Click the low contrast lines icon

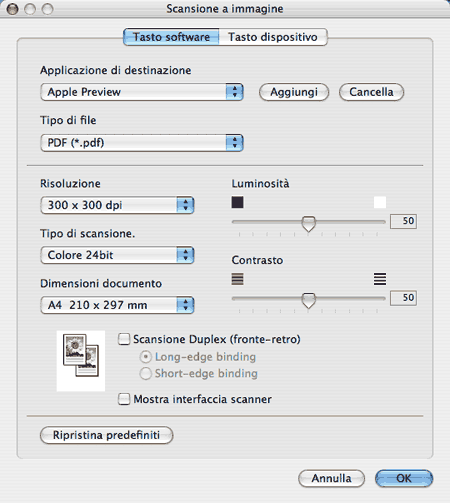coord(237,279)
